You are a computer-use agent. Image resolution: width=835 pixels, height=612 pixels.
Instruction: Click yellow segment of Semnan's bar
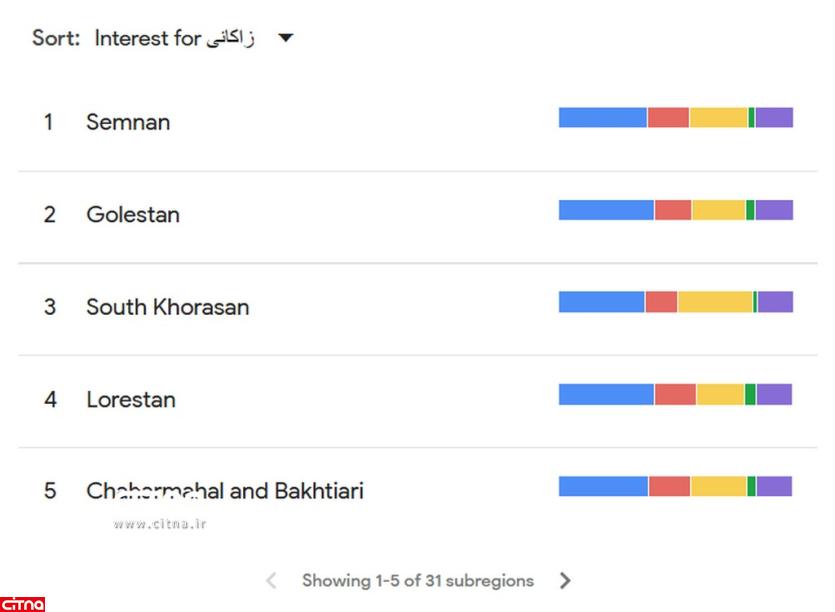(718, 118)
